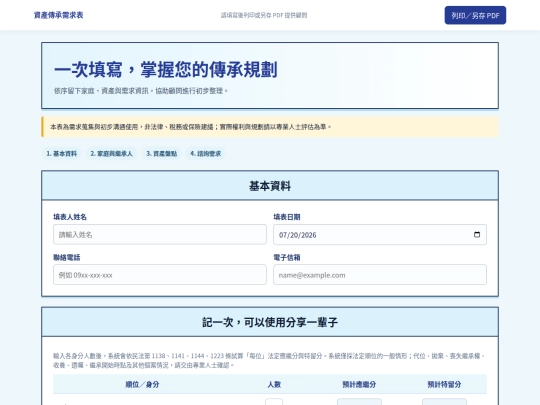Open the calendar picker icon
The width and height of the screenshot is (540, 405).
477,235
